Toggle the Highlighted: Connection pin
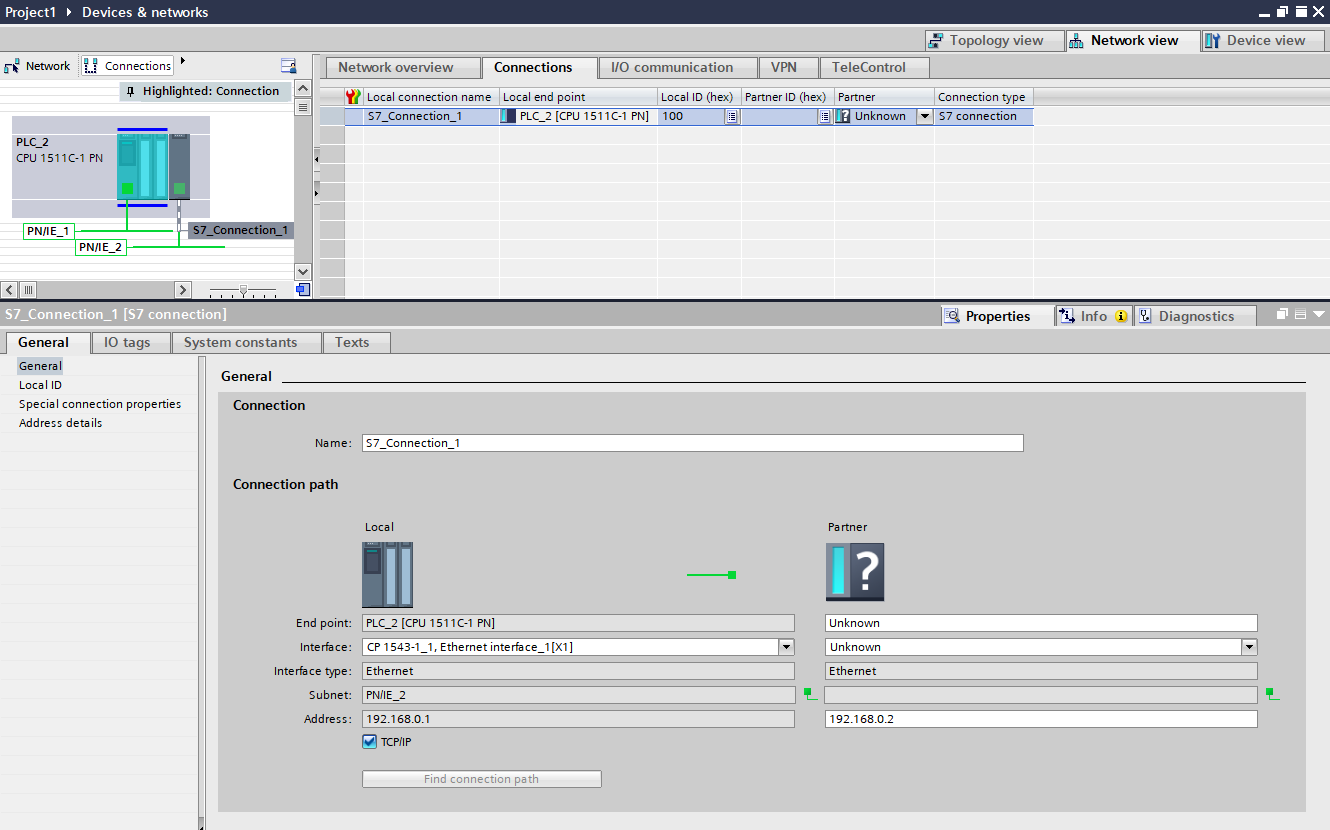Image resolution: width=1330 pixels, height=830 pixels. [x=130, y=92]
